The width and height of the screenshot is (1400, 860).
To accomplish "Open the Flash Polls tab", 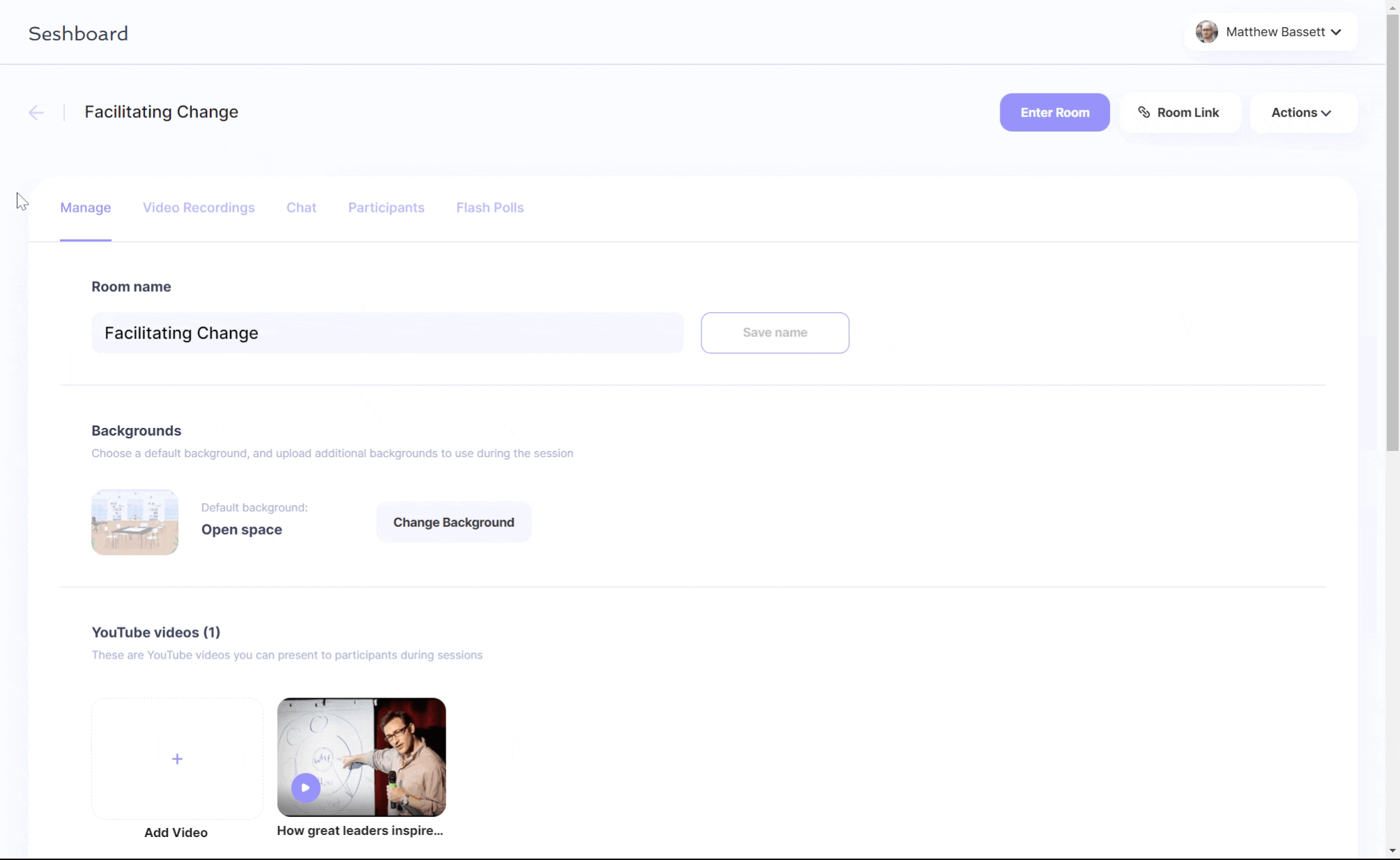I will [489, 208].
